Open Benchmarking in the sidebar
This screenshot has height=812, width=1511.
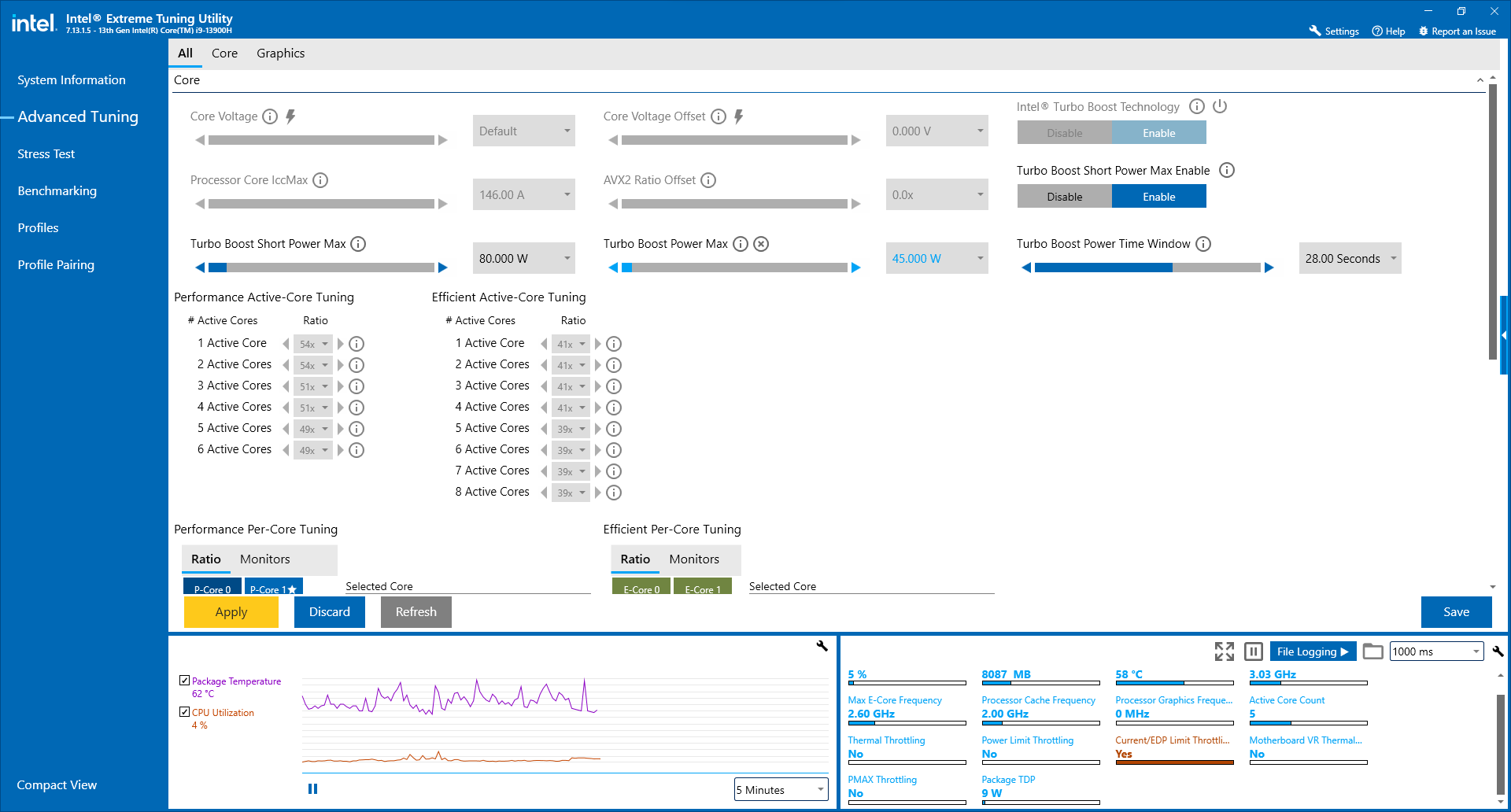point(57,190)
